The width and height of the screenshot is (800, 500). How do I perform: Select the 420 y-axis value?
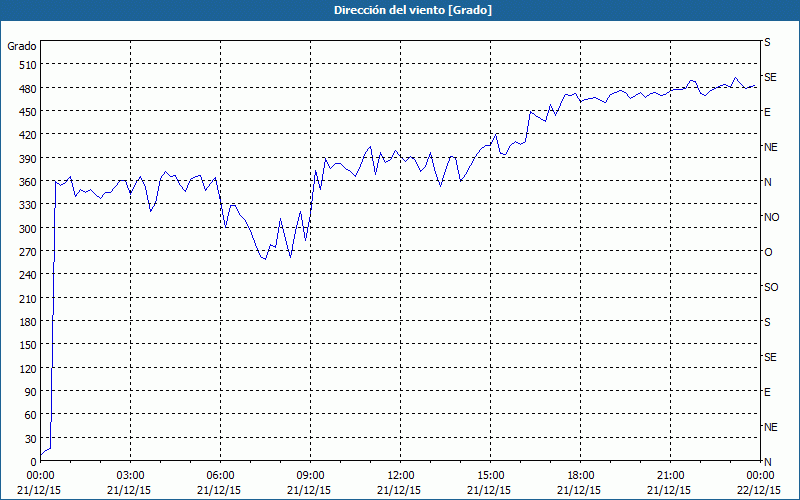[x=29, y=135]
